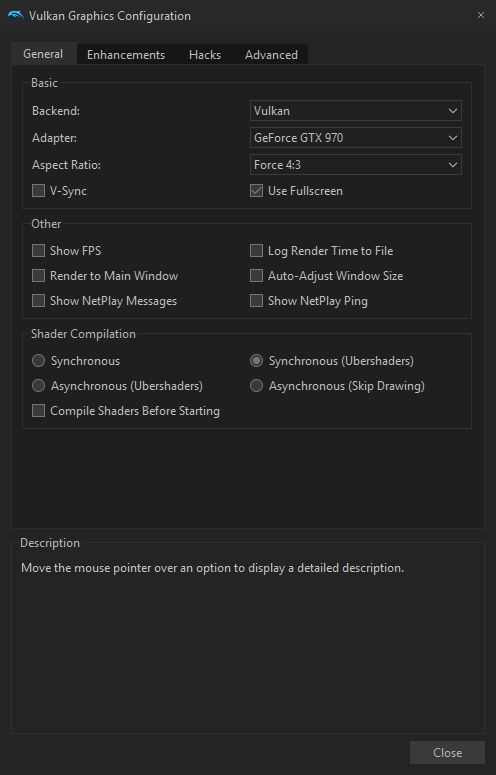Expand the Adapter dropdown GeForce GTX 970
This screenshot has height=775, width=496.
click(x=356, y=137)
